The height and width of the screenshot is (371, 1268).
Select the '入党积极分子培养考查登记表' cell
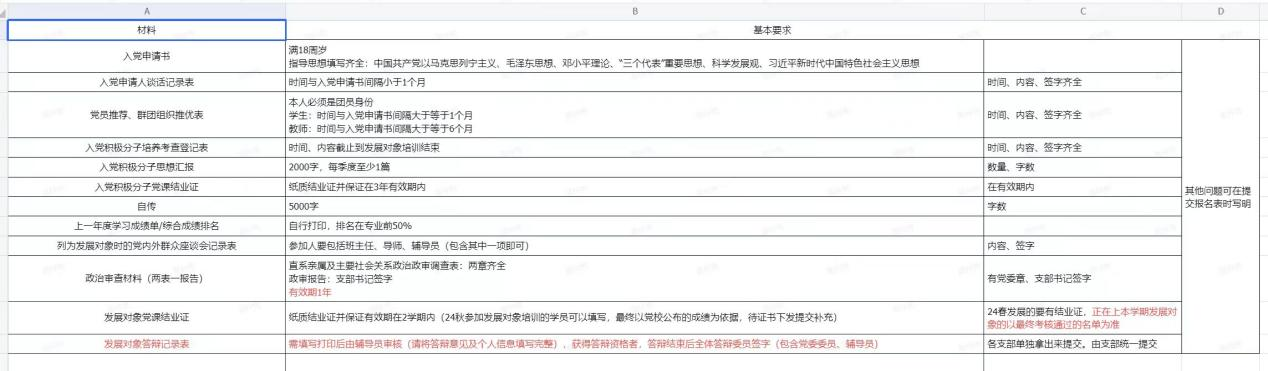[x=146, y=148]
